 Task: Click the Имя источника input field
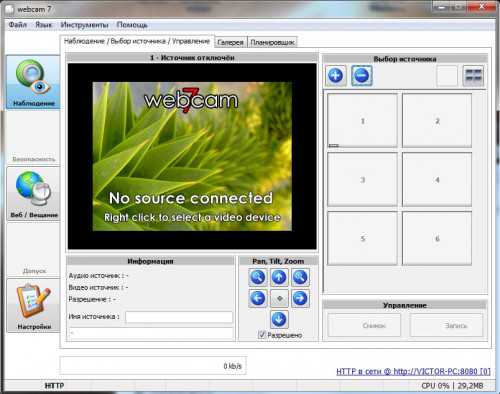pos(179,317)
